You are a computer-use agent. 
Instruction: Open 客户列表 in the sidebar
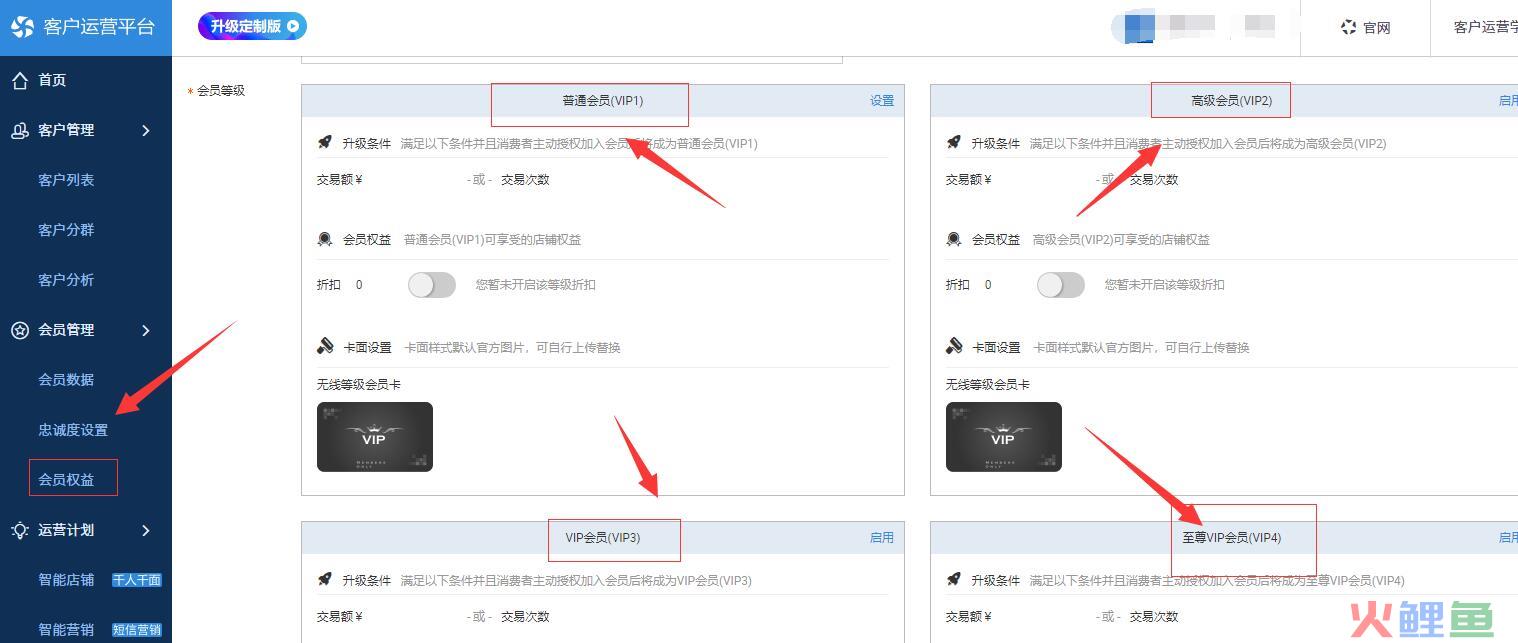(x=66, y=180)
